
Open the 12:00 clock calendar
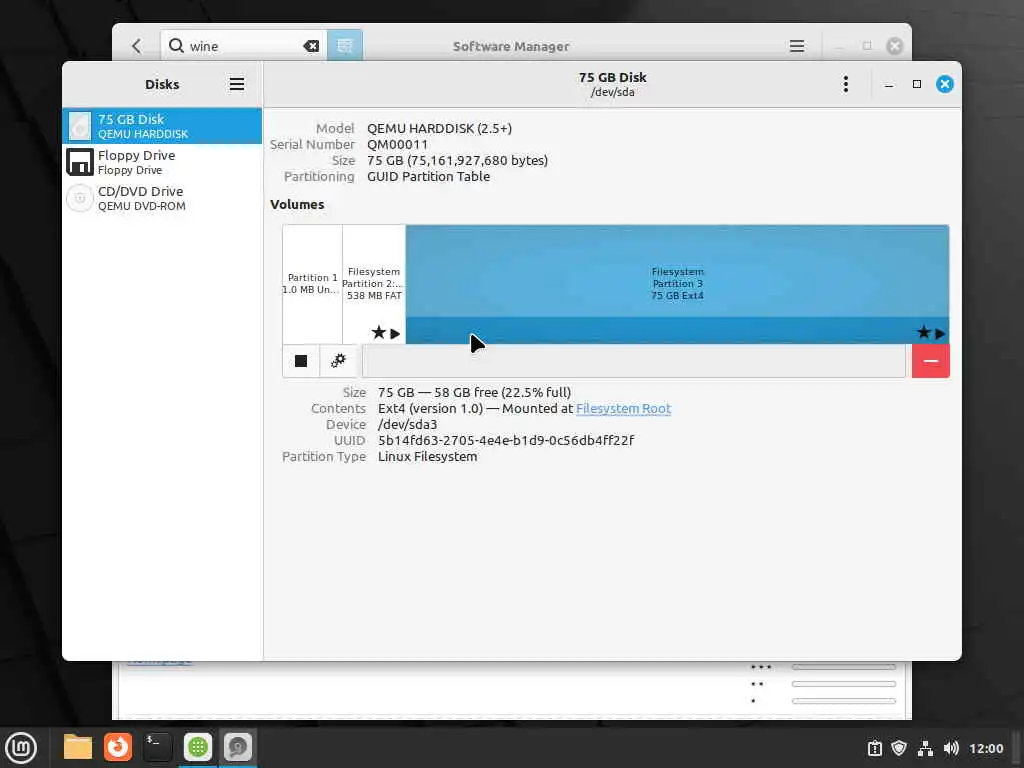(x=985, y=748)
